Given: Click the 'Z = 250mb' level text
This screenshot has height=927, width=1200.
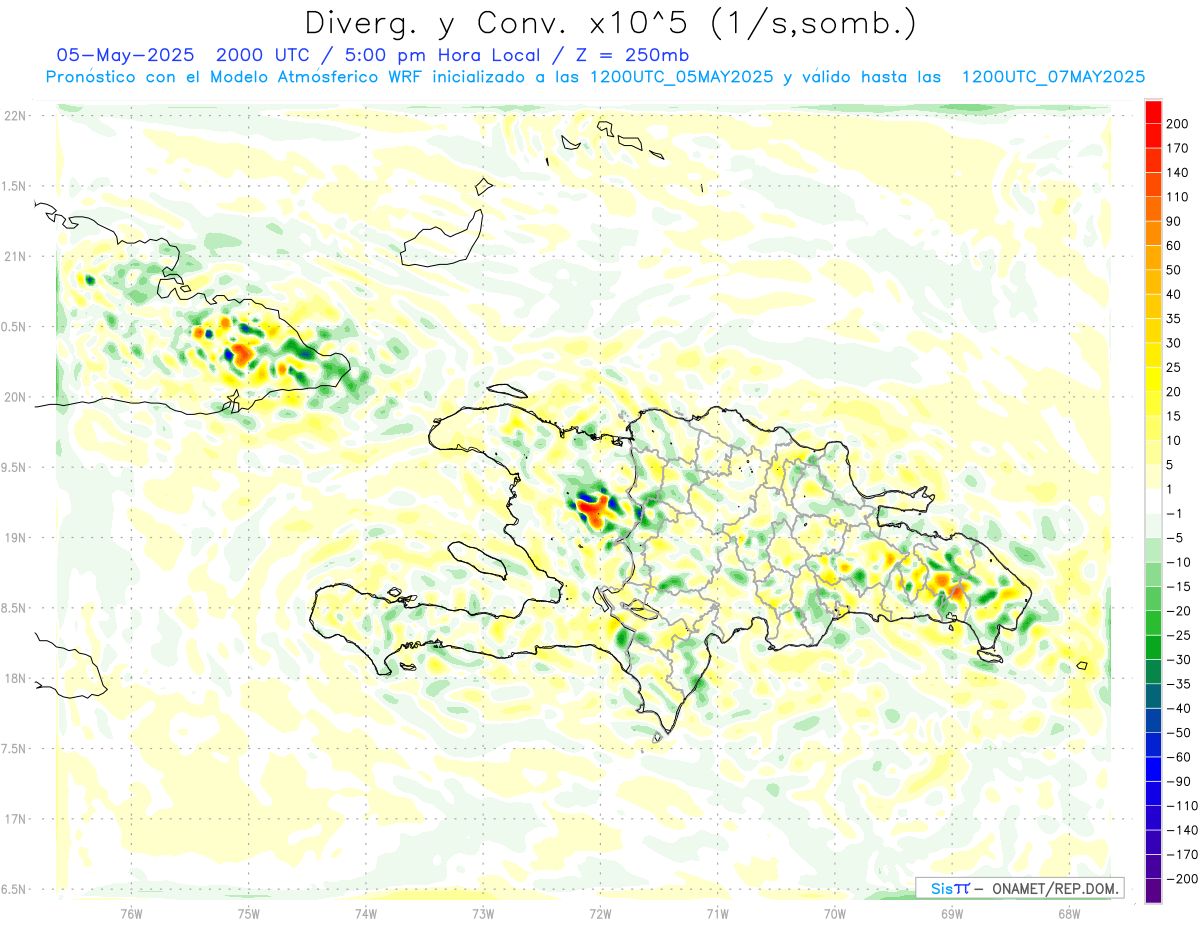Looking at the screenshot, I should (x=631, y=55).
